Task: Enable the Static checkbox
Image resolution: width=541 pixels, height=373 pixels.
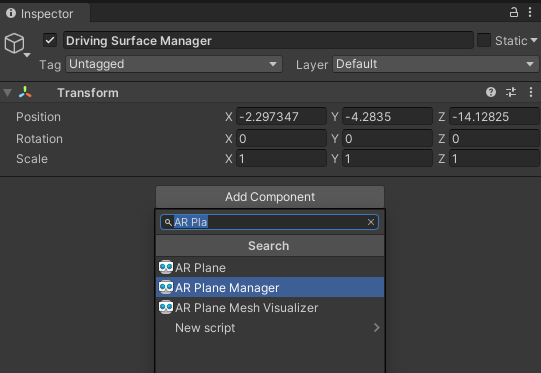Action: 484,40
